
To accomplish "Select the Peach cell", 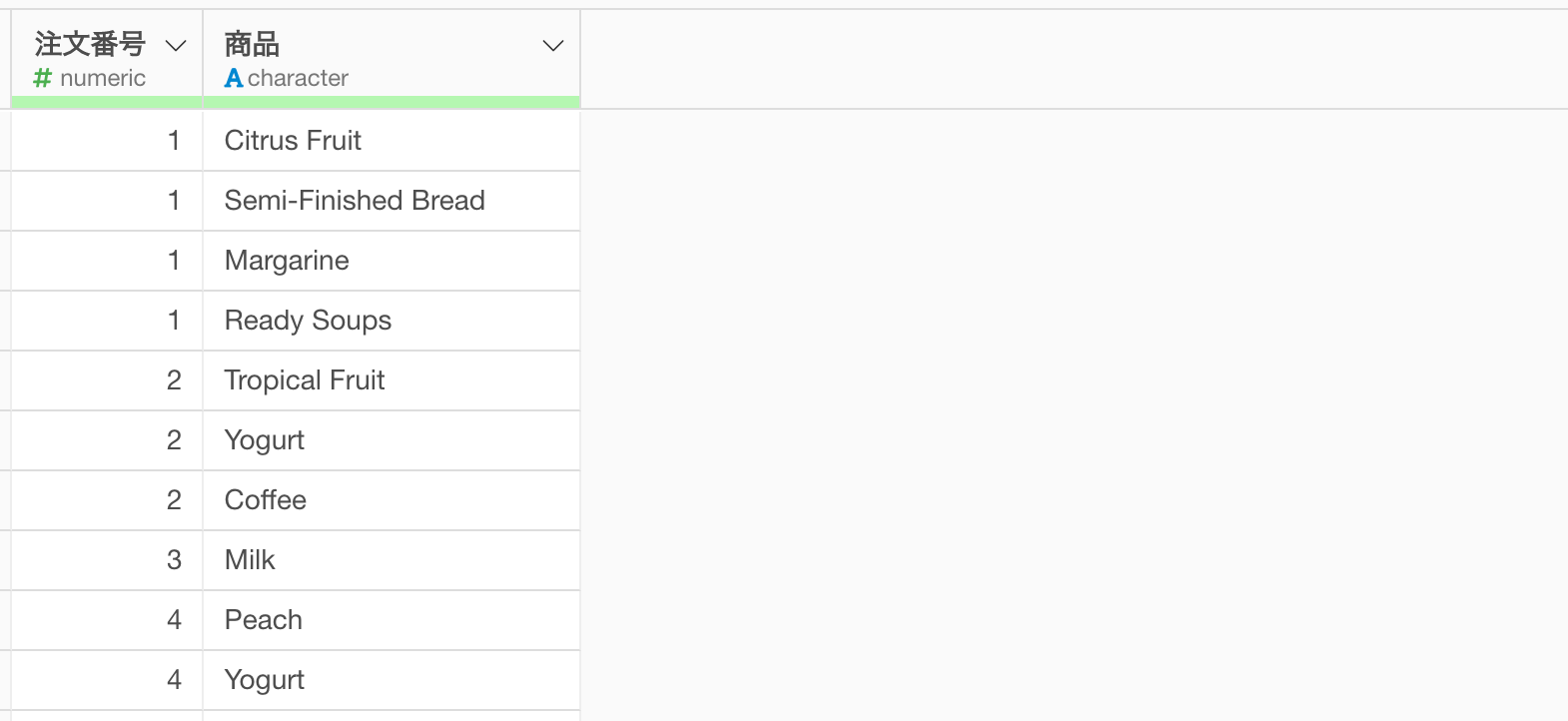I will [392, 620].
